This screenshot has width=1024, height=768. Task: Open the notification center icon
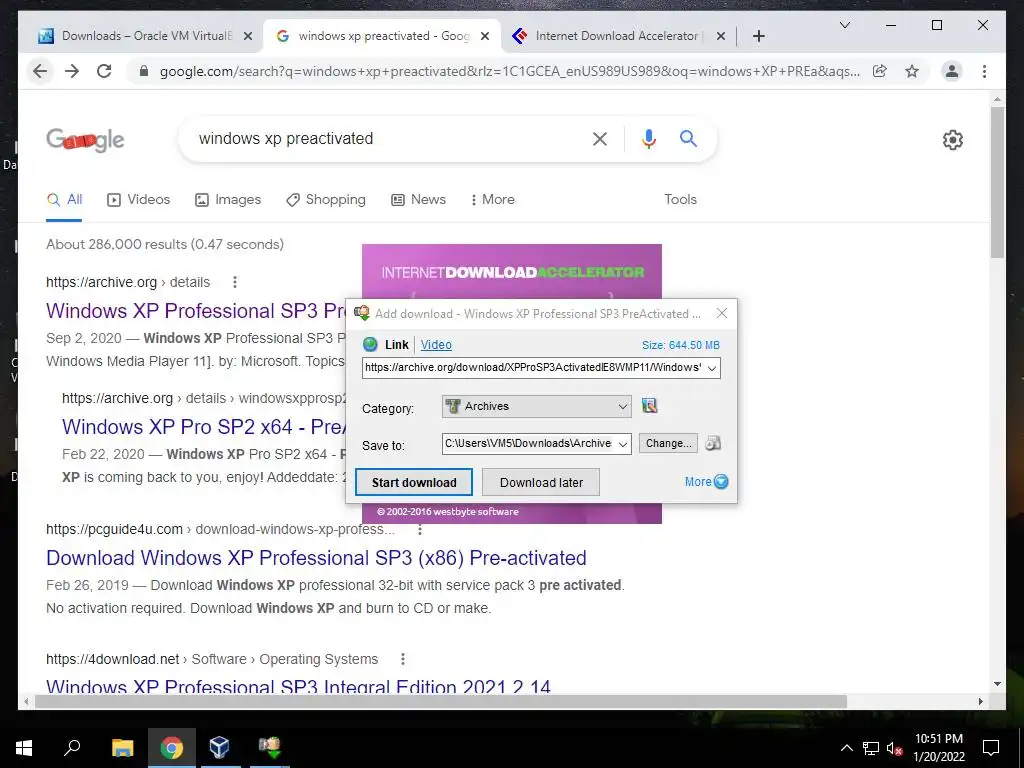pos(991,748)
